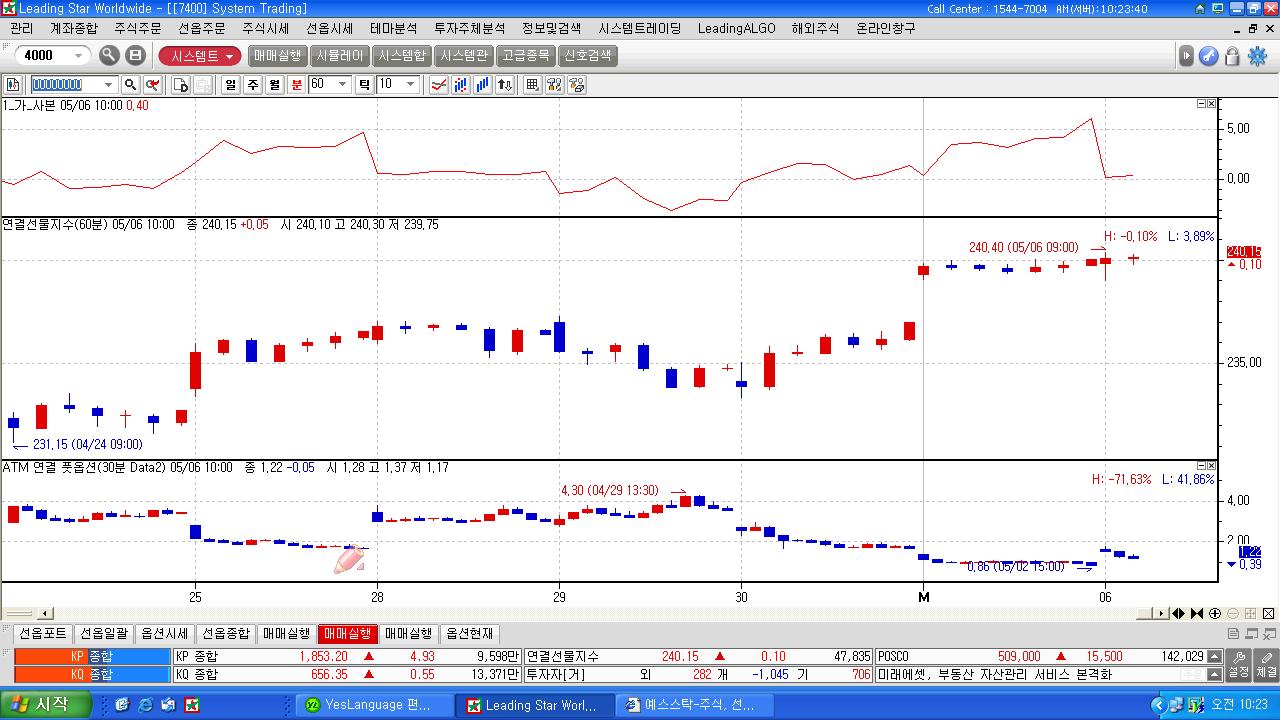Toggle the 일 (daily) period button
Viewport: 1280px width, 720px height.
[x=230, y=85]
